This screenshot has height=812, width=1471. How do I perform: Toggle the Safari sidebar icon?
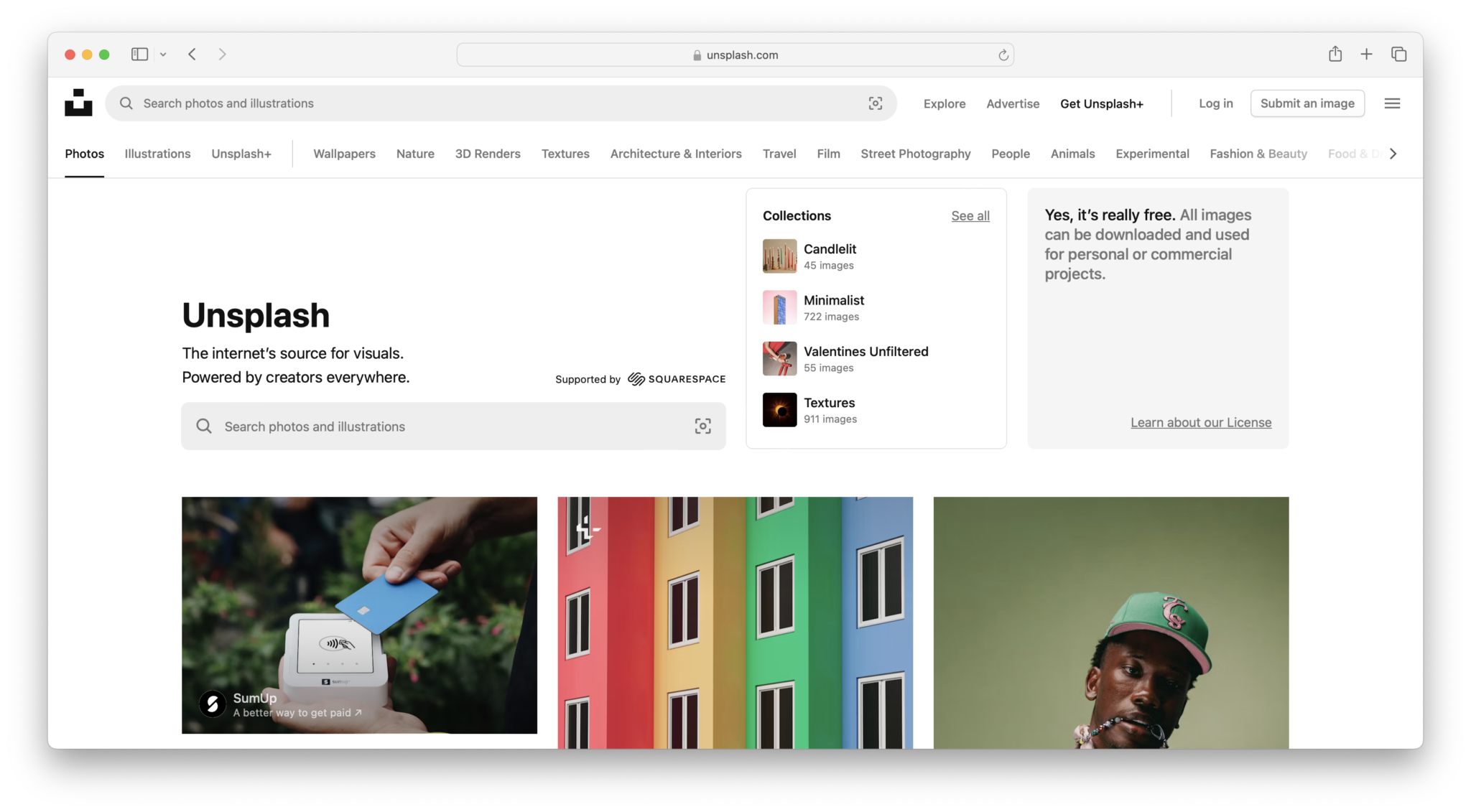coord(139,54)
